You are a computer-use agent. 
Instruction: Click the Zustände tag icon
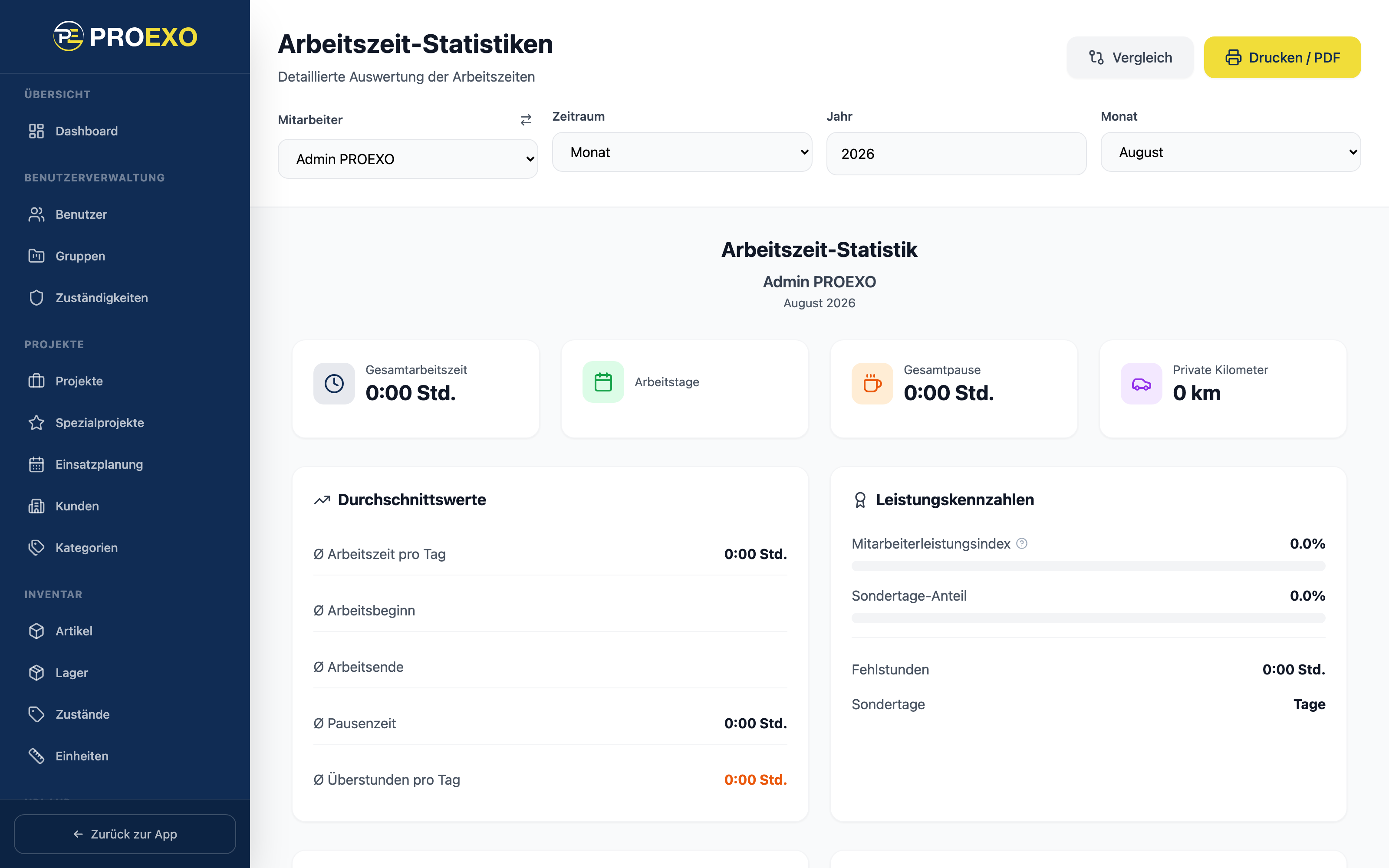coord(36,714)
